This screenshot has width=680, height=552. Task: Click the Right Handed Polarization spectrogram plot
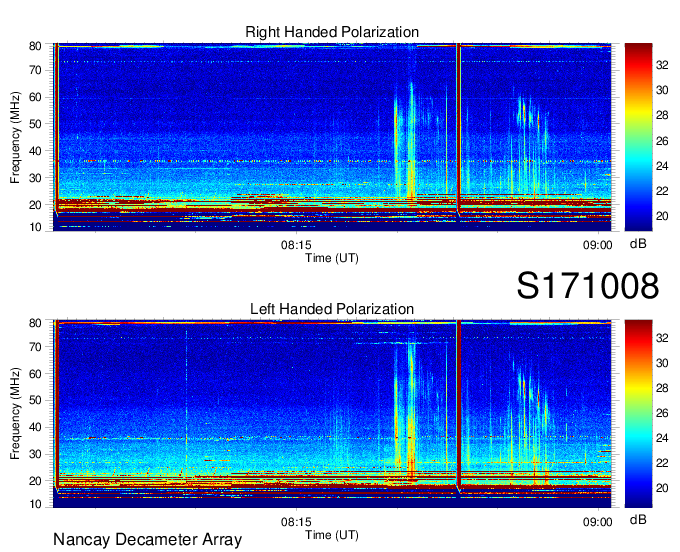(x=332, y=137)
